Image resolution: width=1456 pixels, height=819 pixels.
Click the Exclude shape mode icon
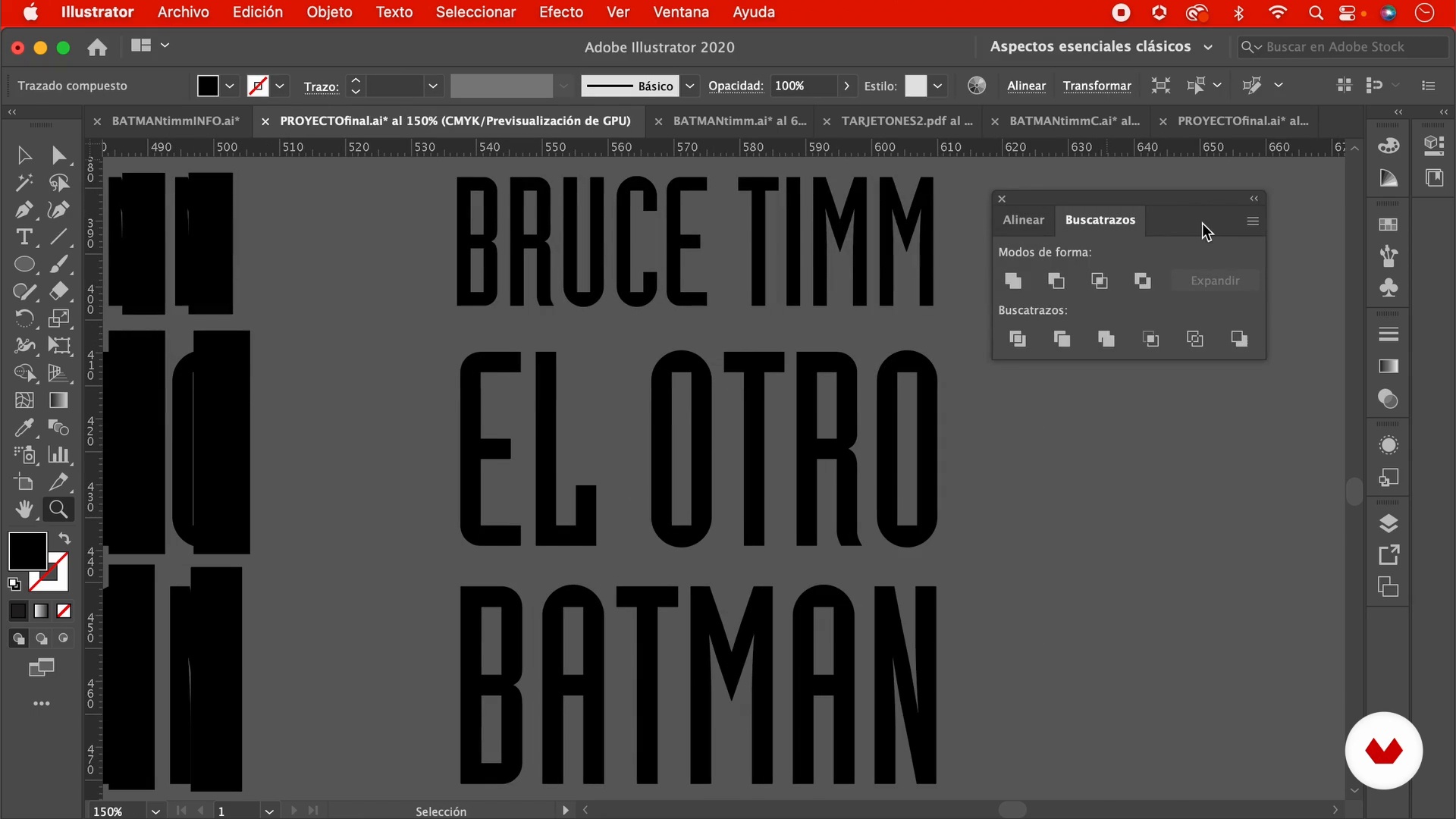[1143, 281]
